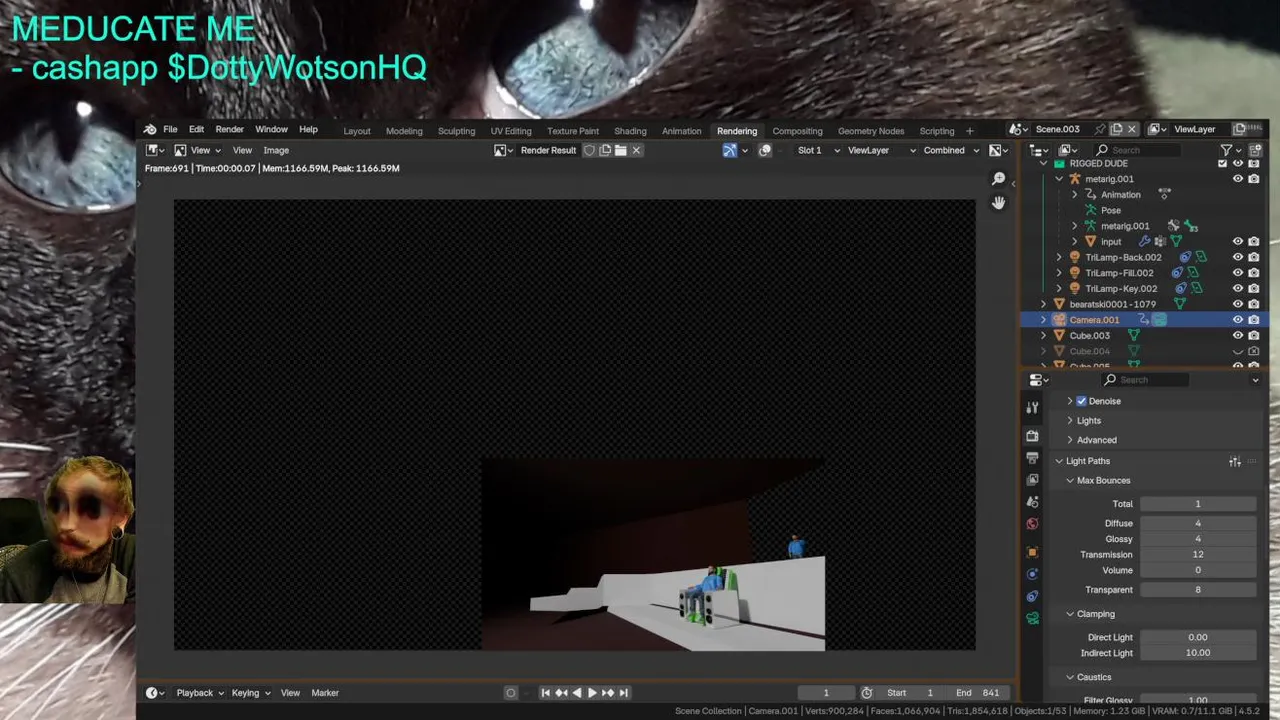Open Light Paths presets icon
Image resolution: width=1280 pixels, height=720 pixels.
tap(1235, 461)
